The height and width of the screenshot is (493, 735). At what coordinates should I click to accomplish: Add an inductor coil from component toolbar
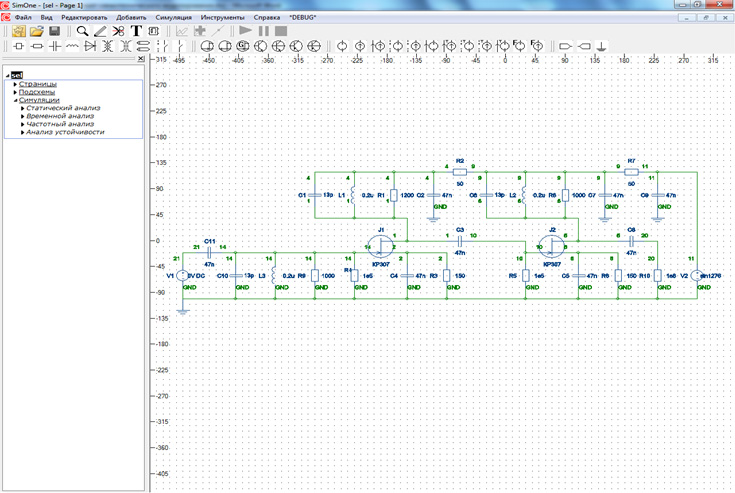72,46
